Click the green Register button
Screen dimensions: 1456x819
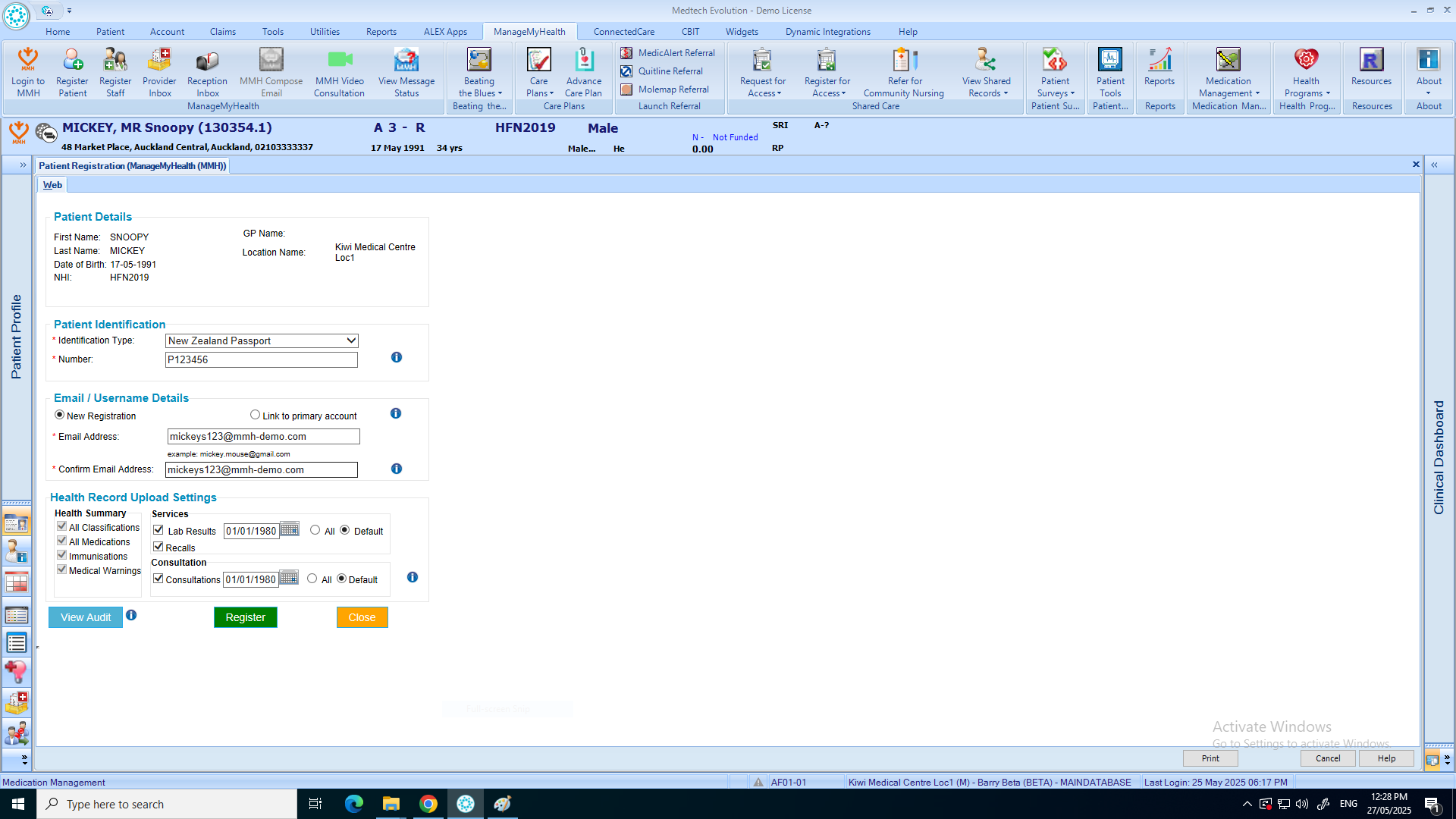tap(246, 617)
